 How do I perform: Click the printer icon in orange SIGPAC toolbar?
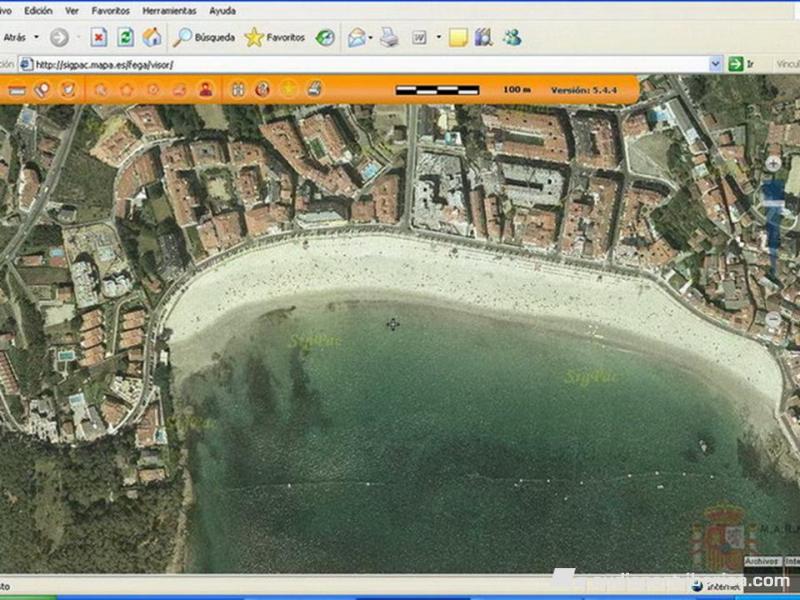[314, 89]
